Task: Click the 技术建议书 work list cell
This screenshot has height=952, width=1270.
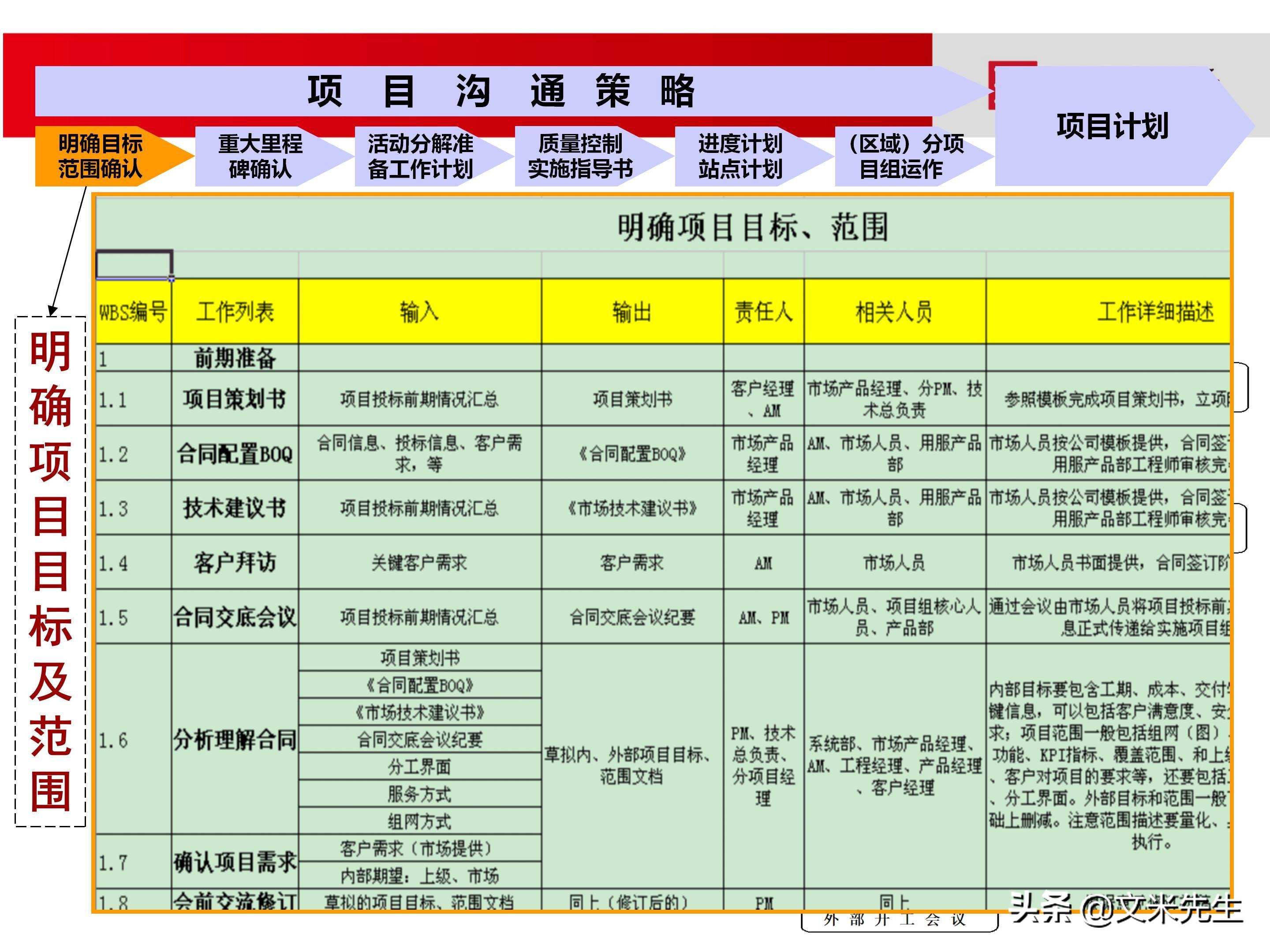Action: pos(235,507)
